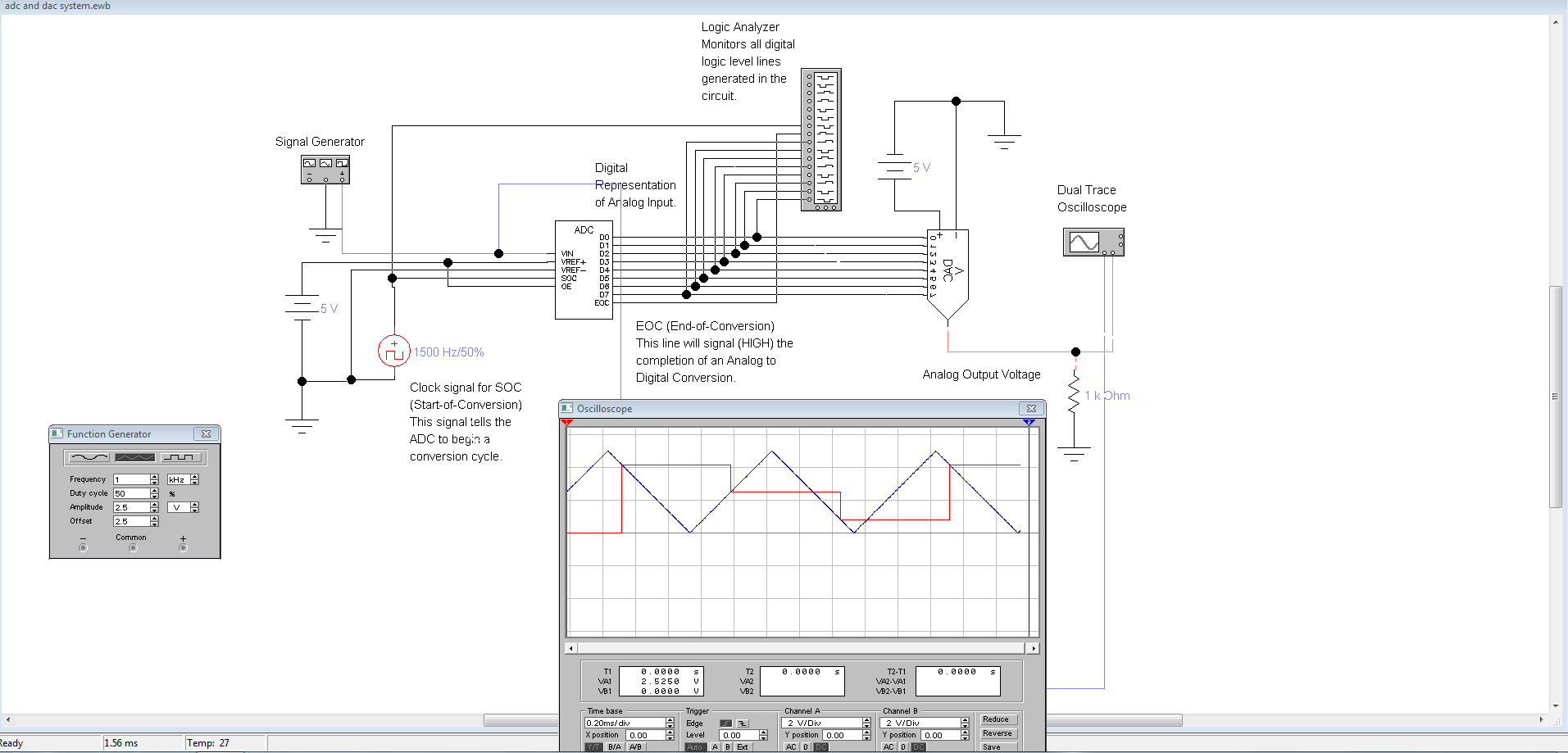Close the Oscilloscope window
The image size is (1568, 753).
(x=1031, y=409)
